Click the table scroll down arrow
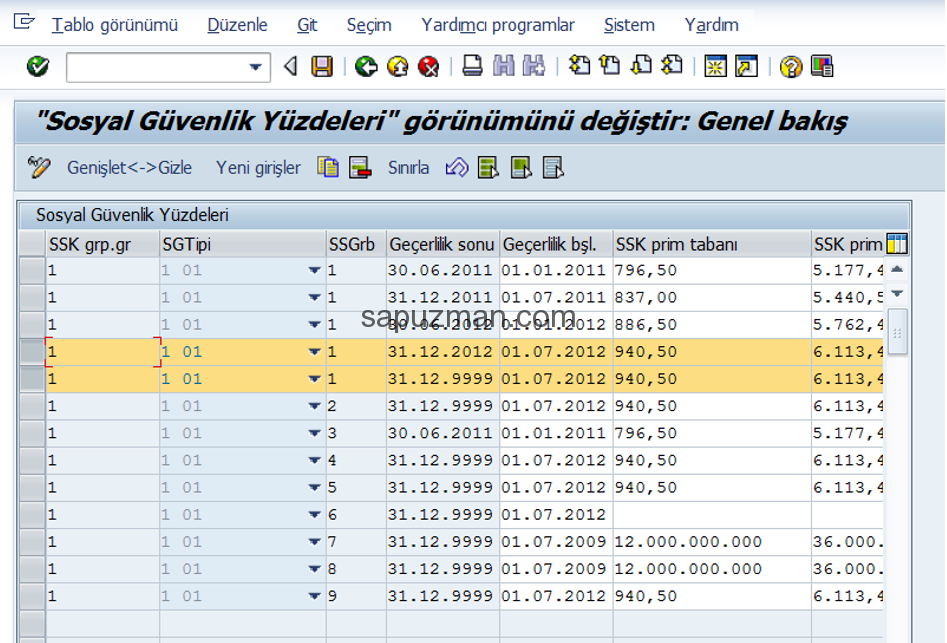The image size is (947, 643). 897,294
